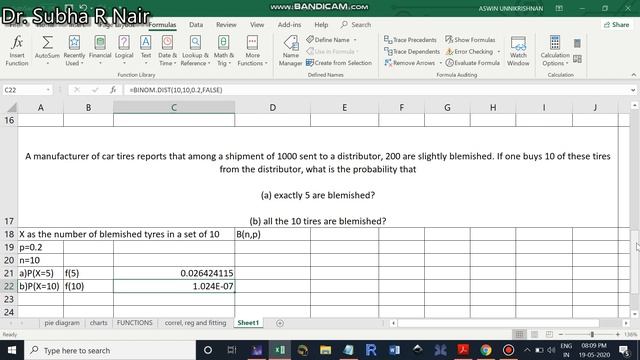Collapse the ribbon
The image size is (640, 360).
(x=633, y=75)
